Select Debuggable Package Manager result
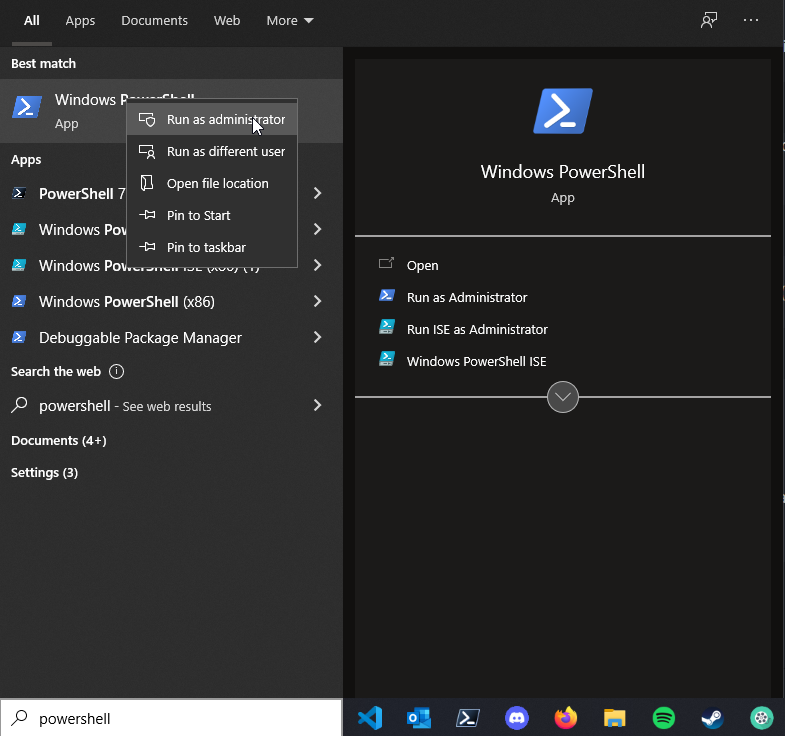This screenshot has height=736, width=785. click(x=171, y=337)
